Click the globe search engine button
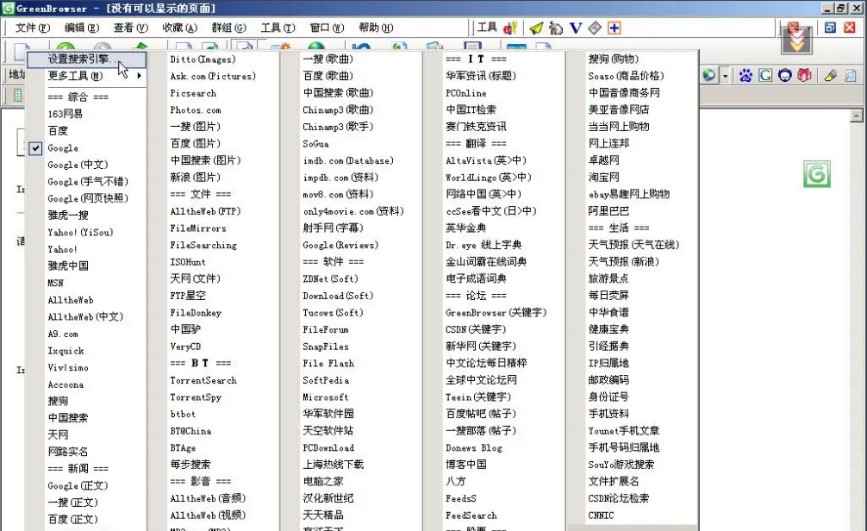Screen dimensions: 867x531 pyautogui.click(x=709, y=75)
